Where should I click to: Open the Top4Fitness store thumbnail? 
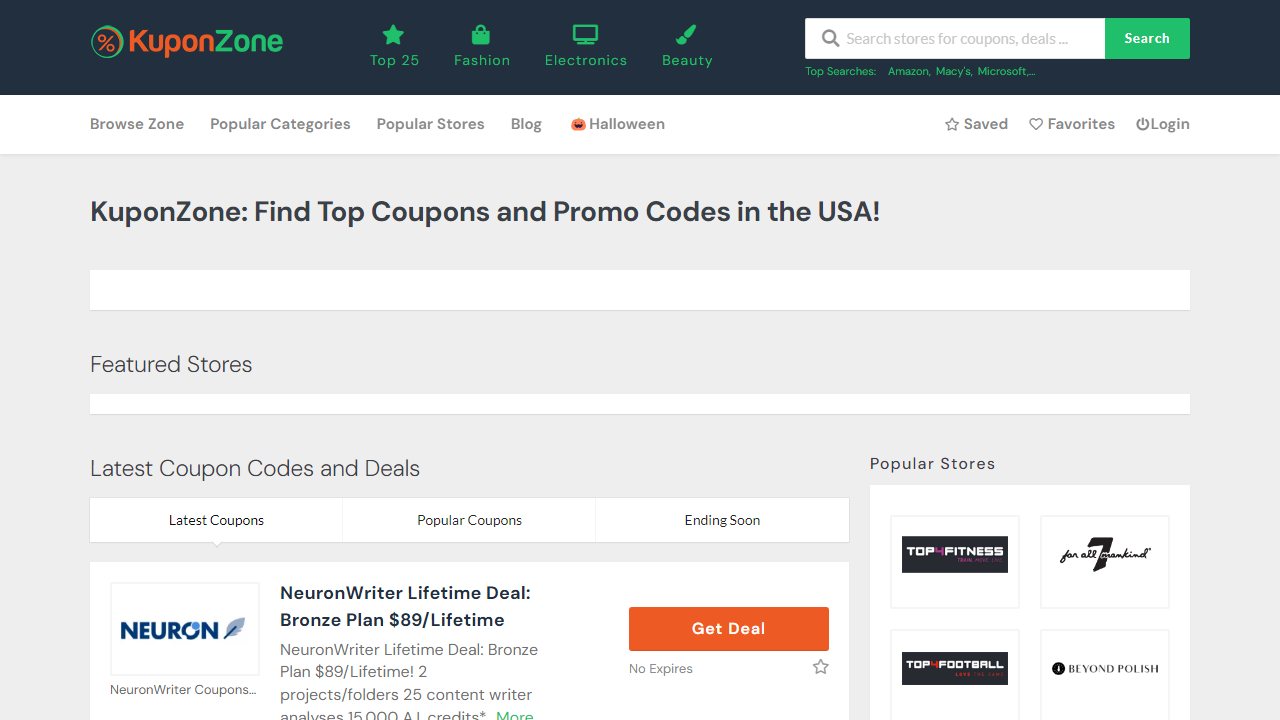[x=955, y=555]
